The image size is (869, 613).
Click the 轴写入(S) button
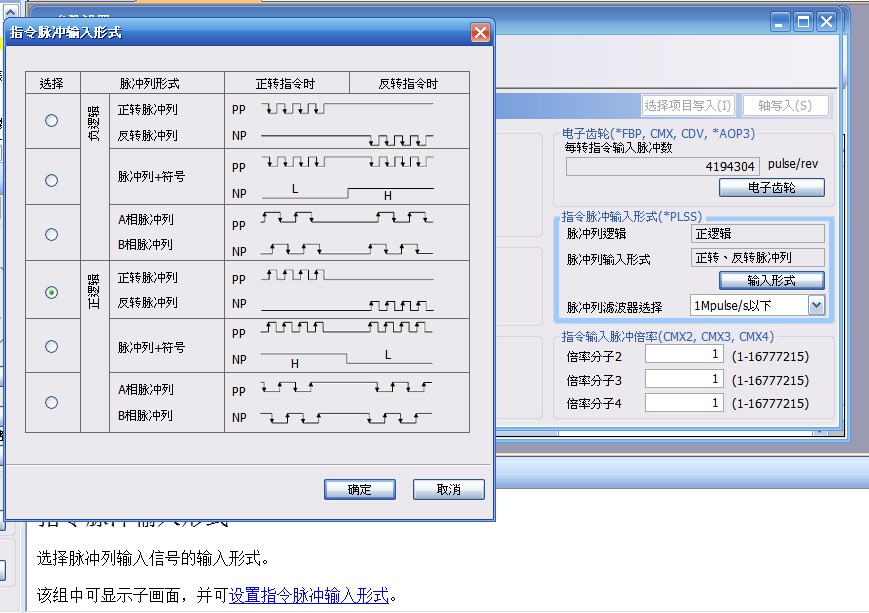click(786, 105)
